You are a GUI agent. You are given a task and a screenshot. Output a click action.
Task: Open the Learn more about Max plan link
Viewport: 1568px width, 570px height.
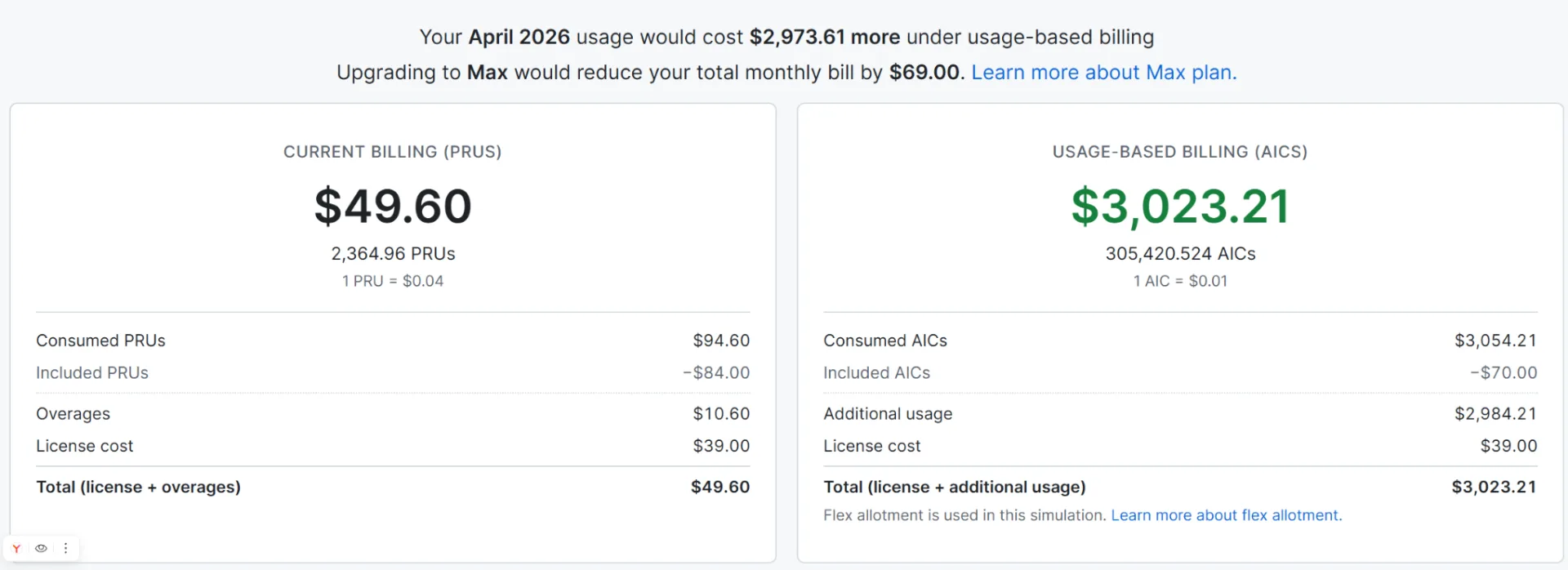click(1103, 72)
